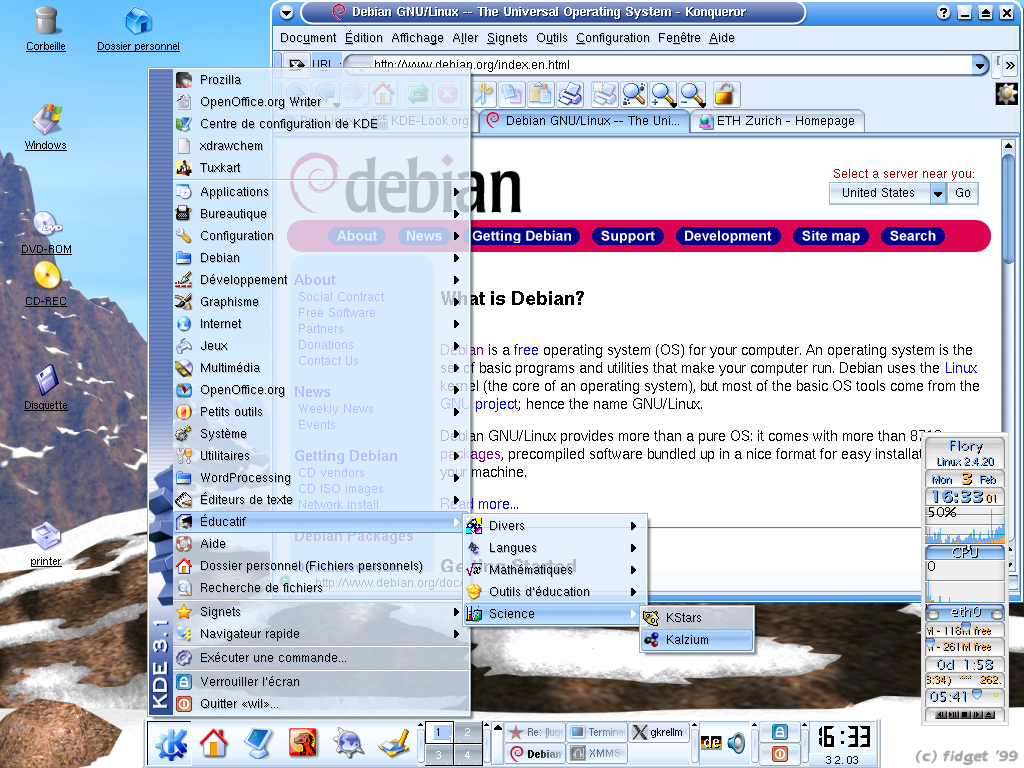The image size is (1024, 768).
Task: Switch to virtual desktop 4 in pager
Action: (468, 754)
